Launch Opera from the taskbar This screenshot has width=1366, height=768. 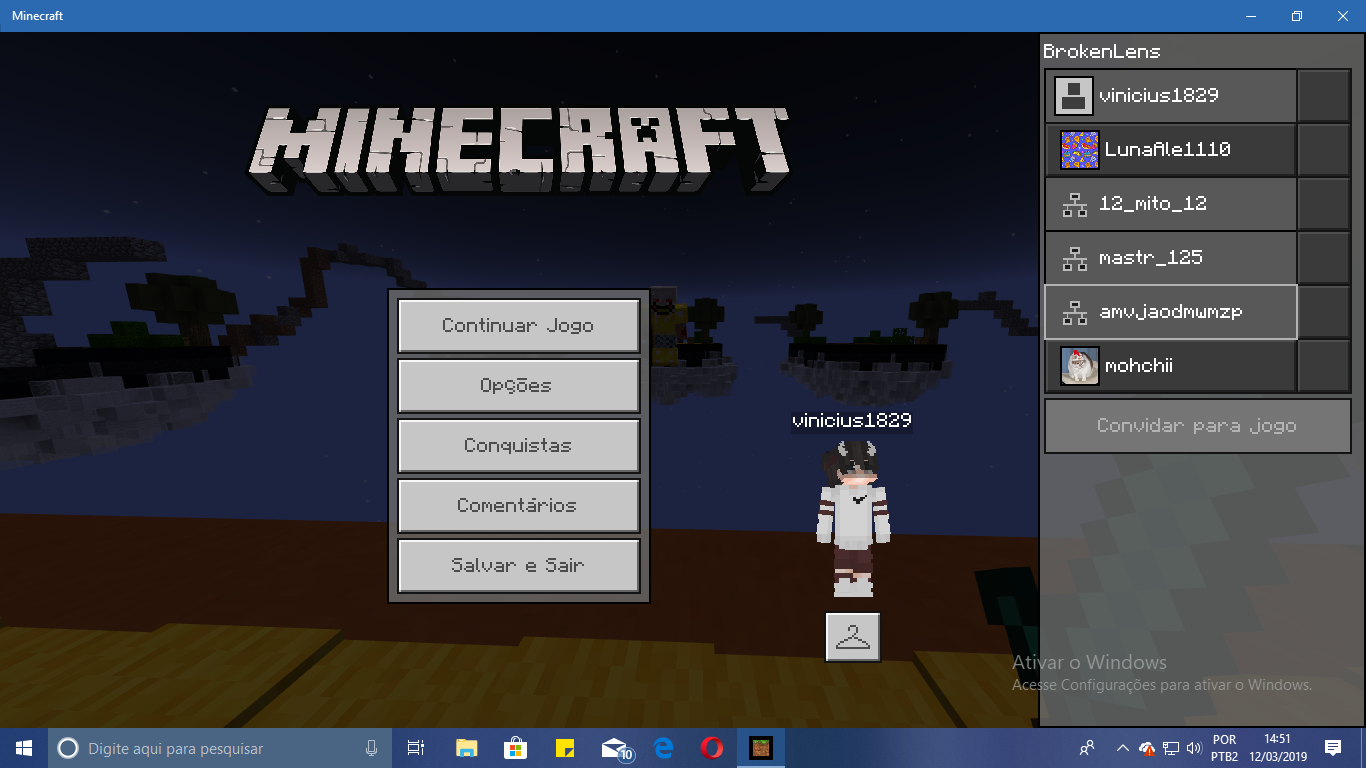[712, 748]
